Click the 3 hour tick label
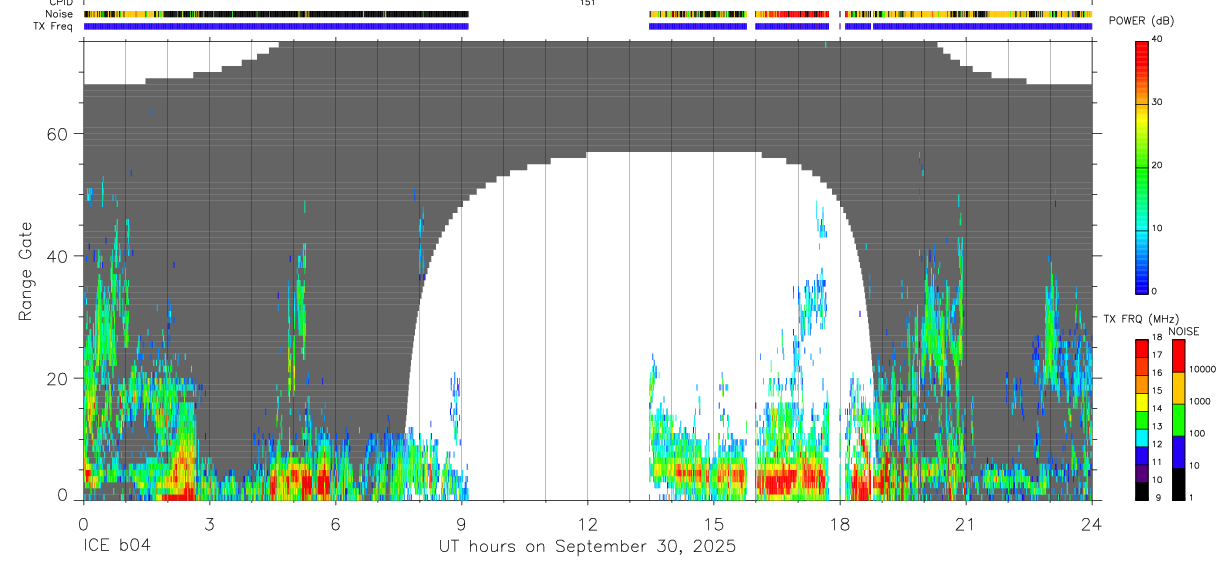 coord(209,525)
